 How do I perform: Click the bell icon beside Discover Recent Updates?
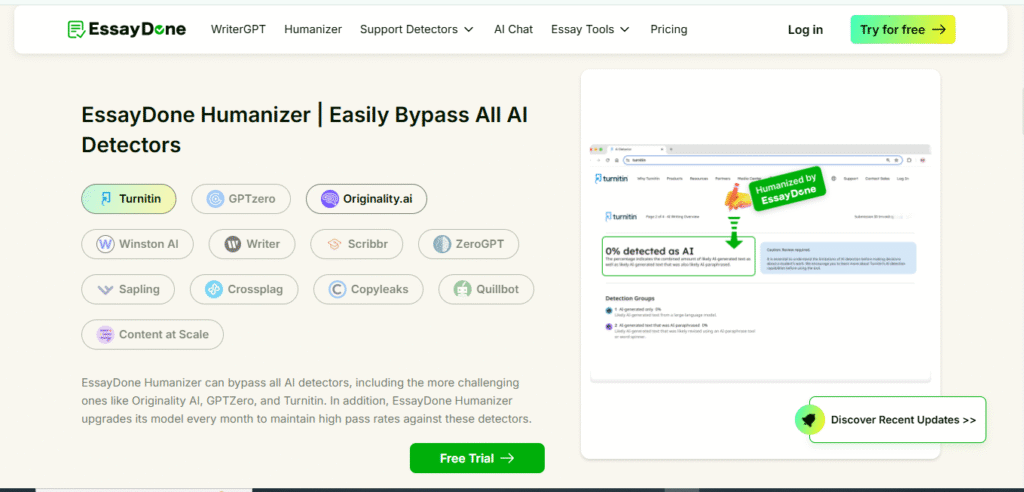[810, 420]
